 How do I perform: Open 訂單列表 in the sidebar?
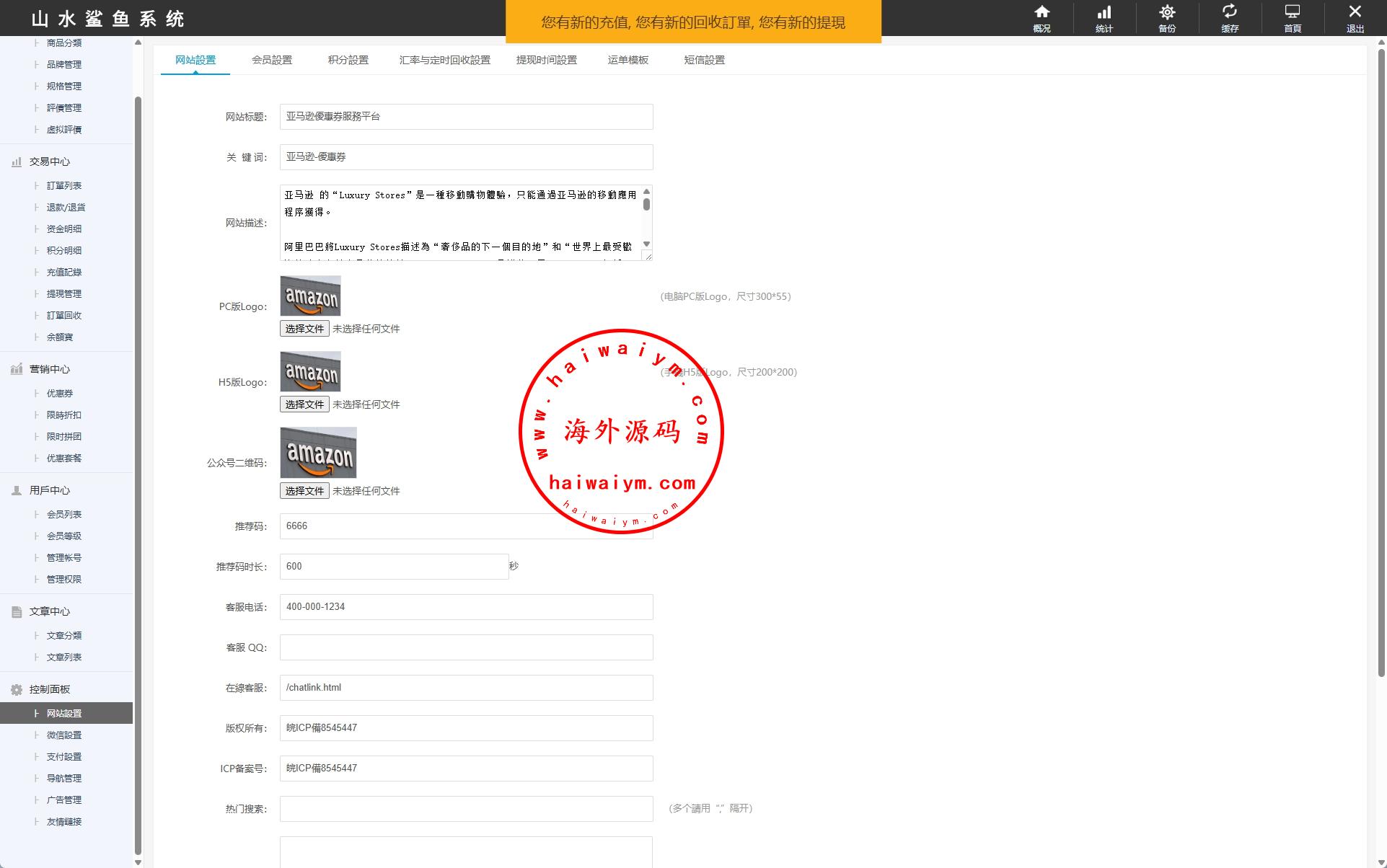click(x=64, y=186)
